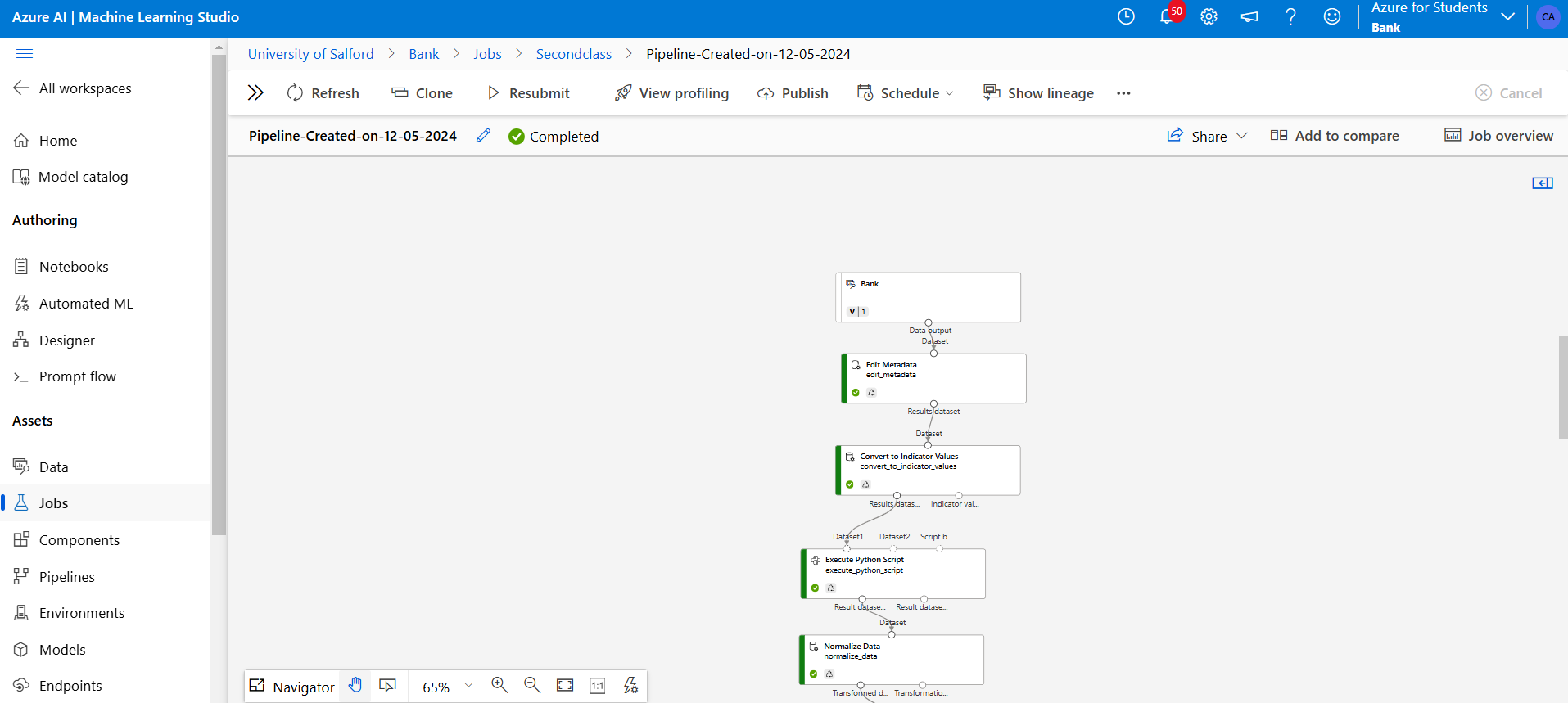The image size is (1568, 703).
Task: Open Prompt flow in the sidebar
Action: tap(65, 376)
